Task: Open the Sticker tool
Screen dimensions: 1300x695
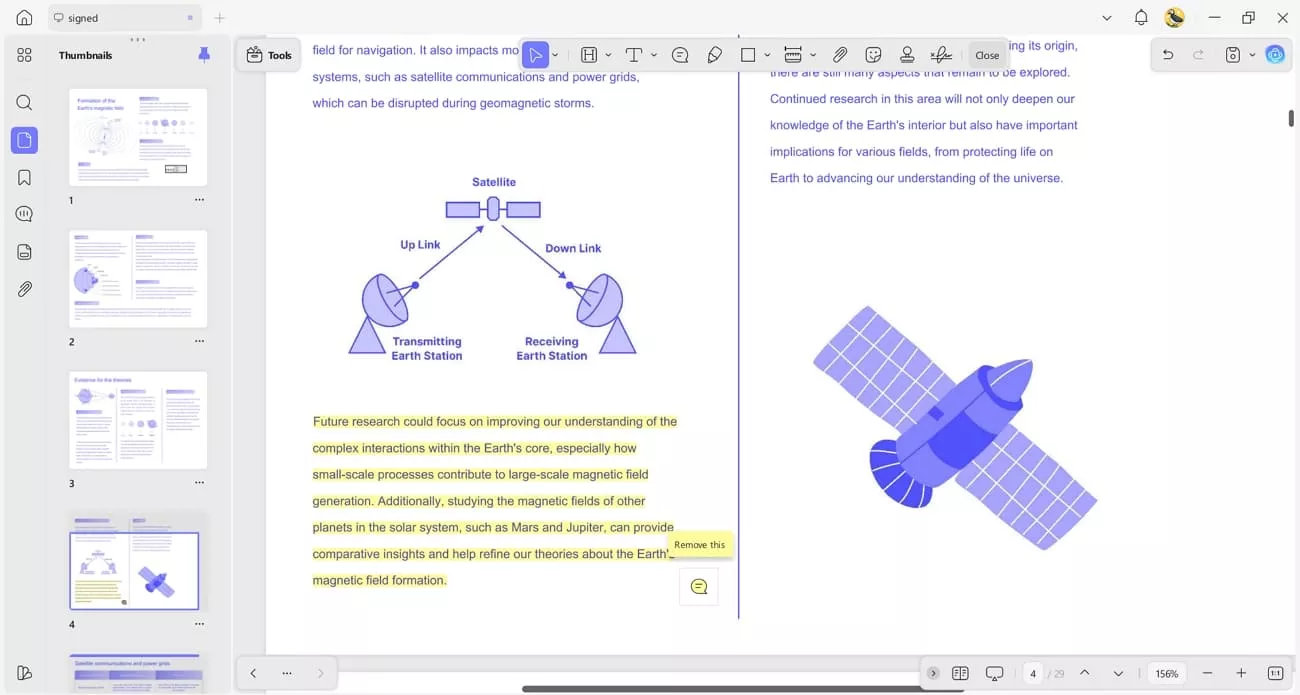Action: (x=874, y=55)
